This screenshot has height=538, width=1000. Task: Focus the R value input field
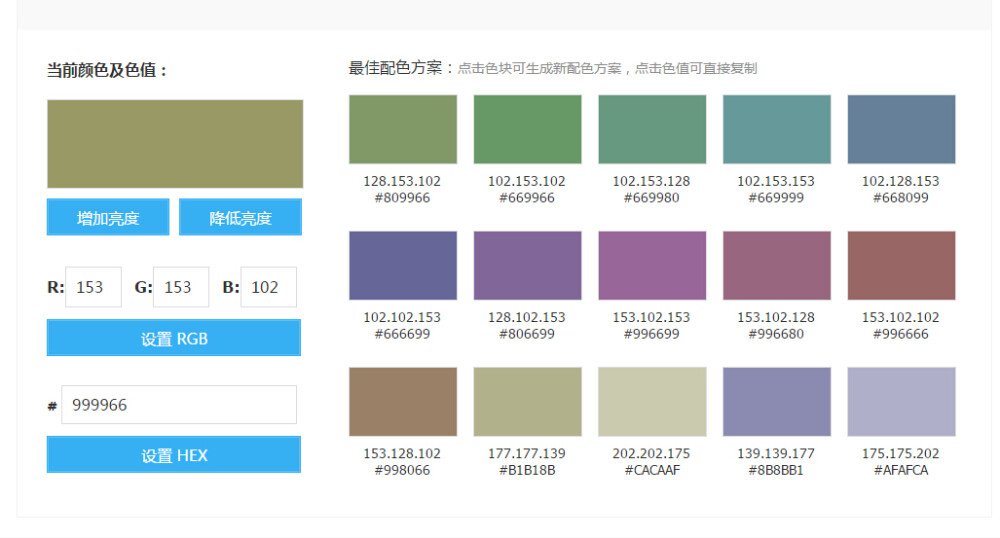[93, 287]
